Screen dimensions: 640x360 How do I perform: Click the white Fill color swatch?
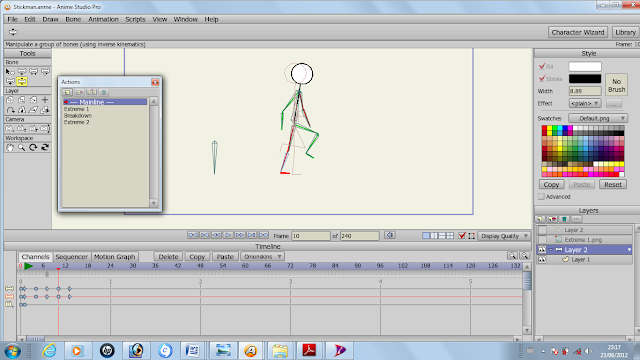(x=585, y=67)
